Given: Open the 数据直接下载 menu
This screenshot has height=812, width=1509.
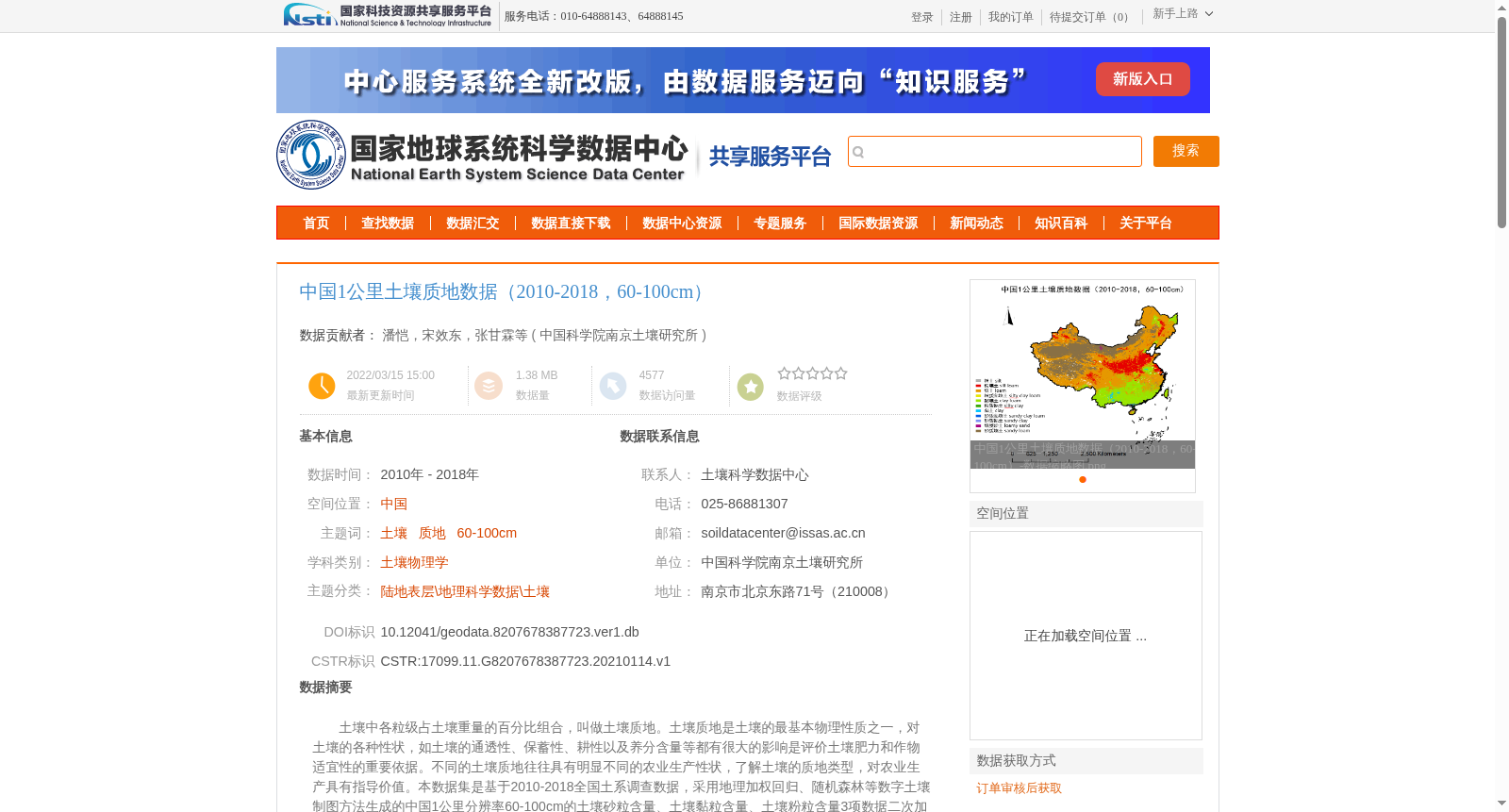Looking at the screenshot, I should coord(571,224).
